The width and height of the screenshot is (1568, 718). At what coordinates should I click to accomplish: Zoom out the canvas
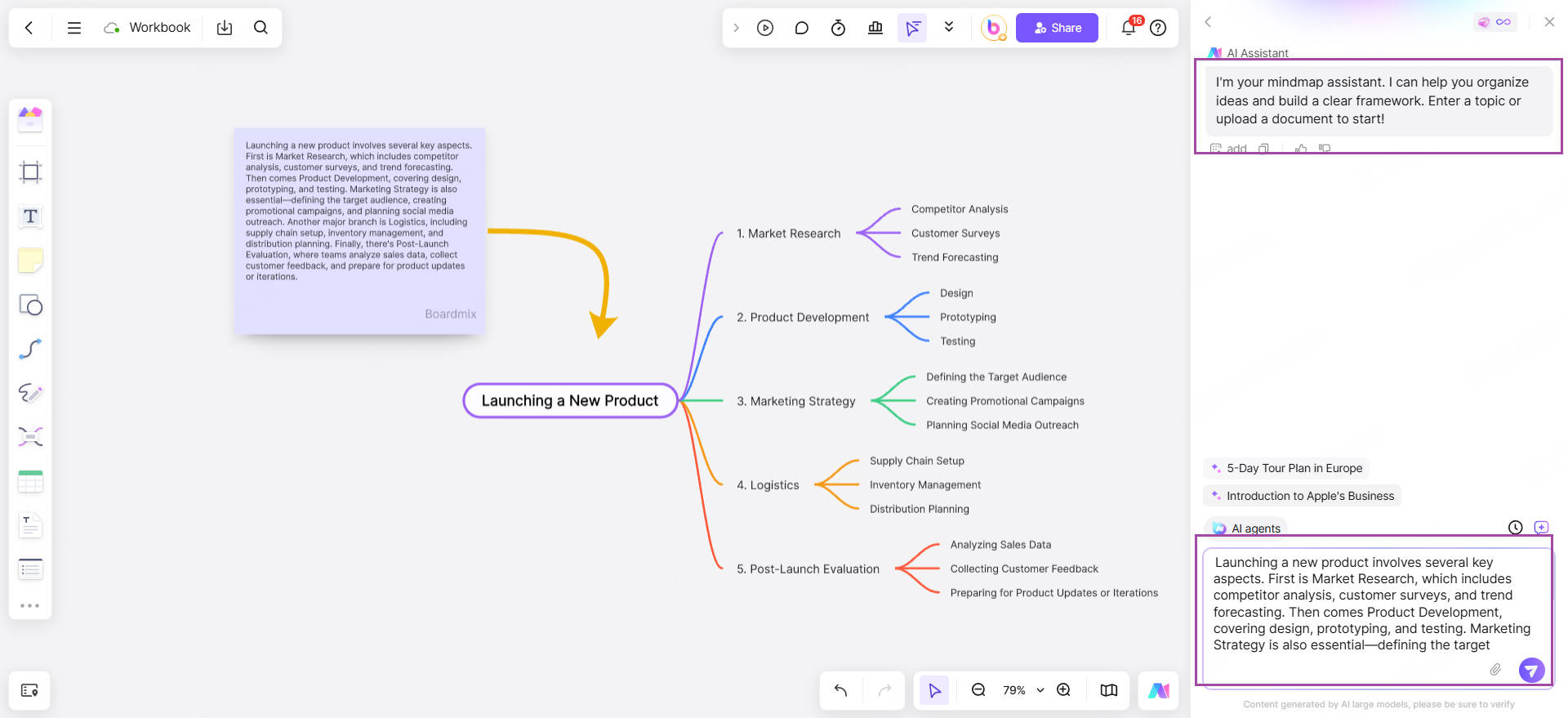point(978,690)
